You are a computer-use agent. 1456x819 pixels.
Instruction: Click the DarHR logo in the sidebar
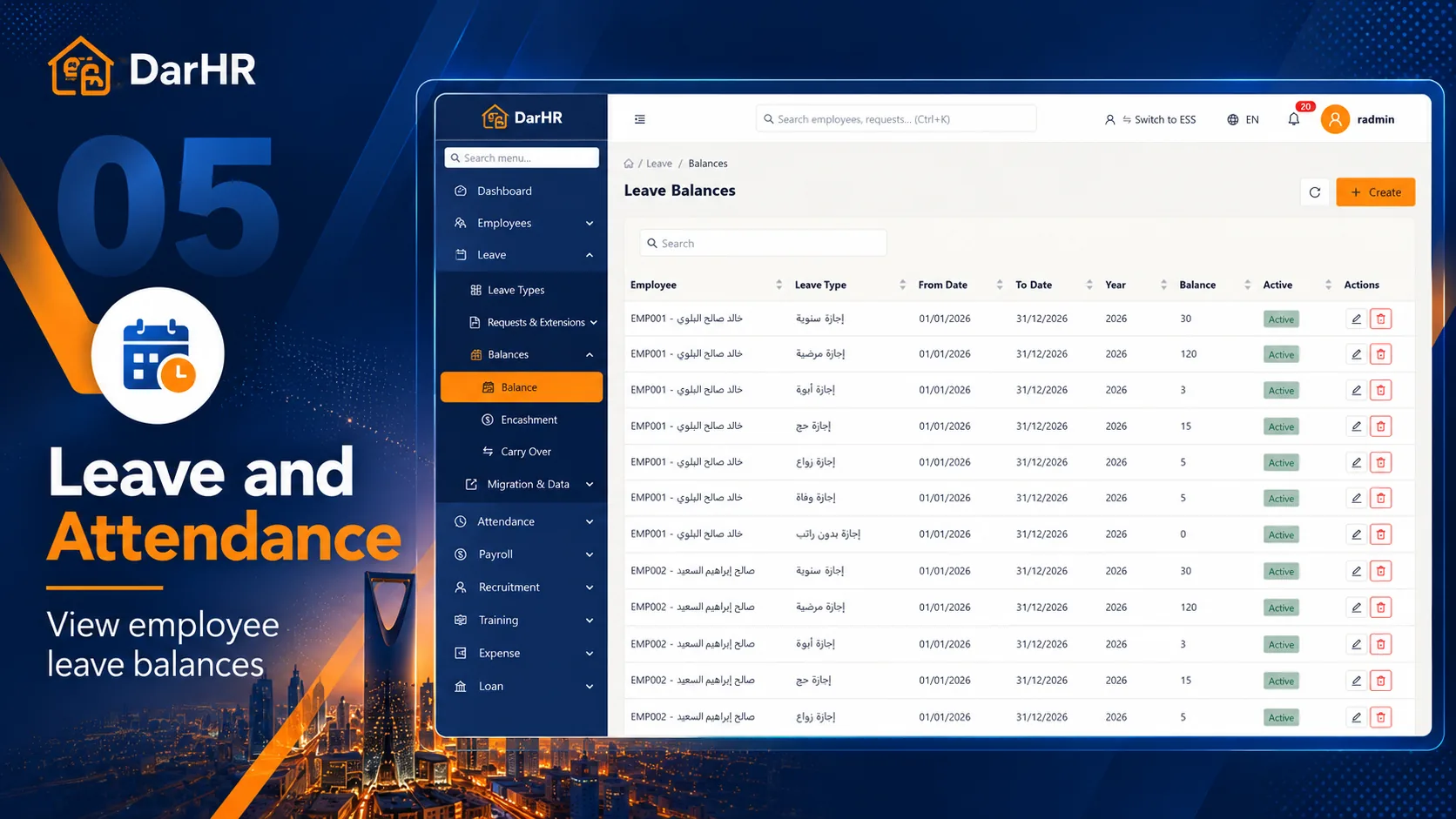(x=522, y=117)
